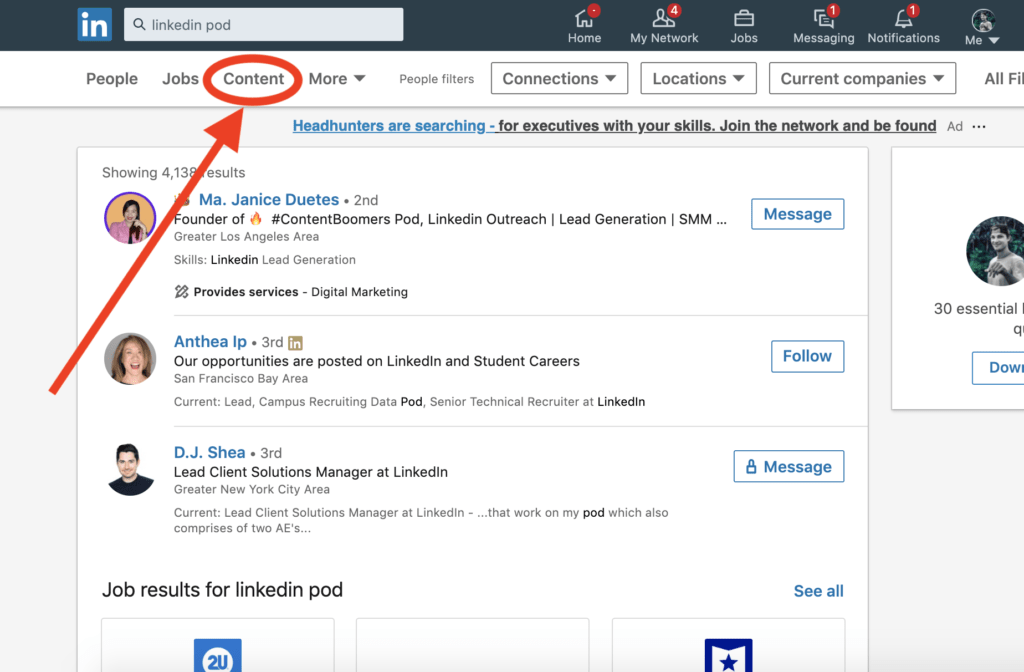Click the Headhunters are searching ad link
Viewport: 1024px width, 672px height.
coord(614,125)
